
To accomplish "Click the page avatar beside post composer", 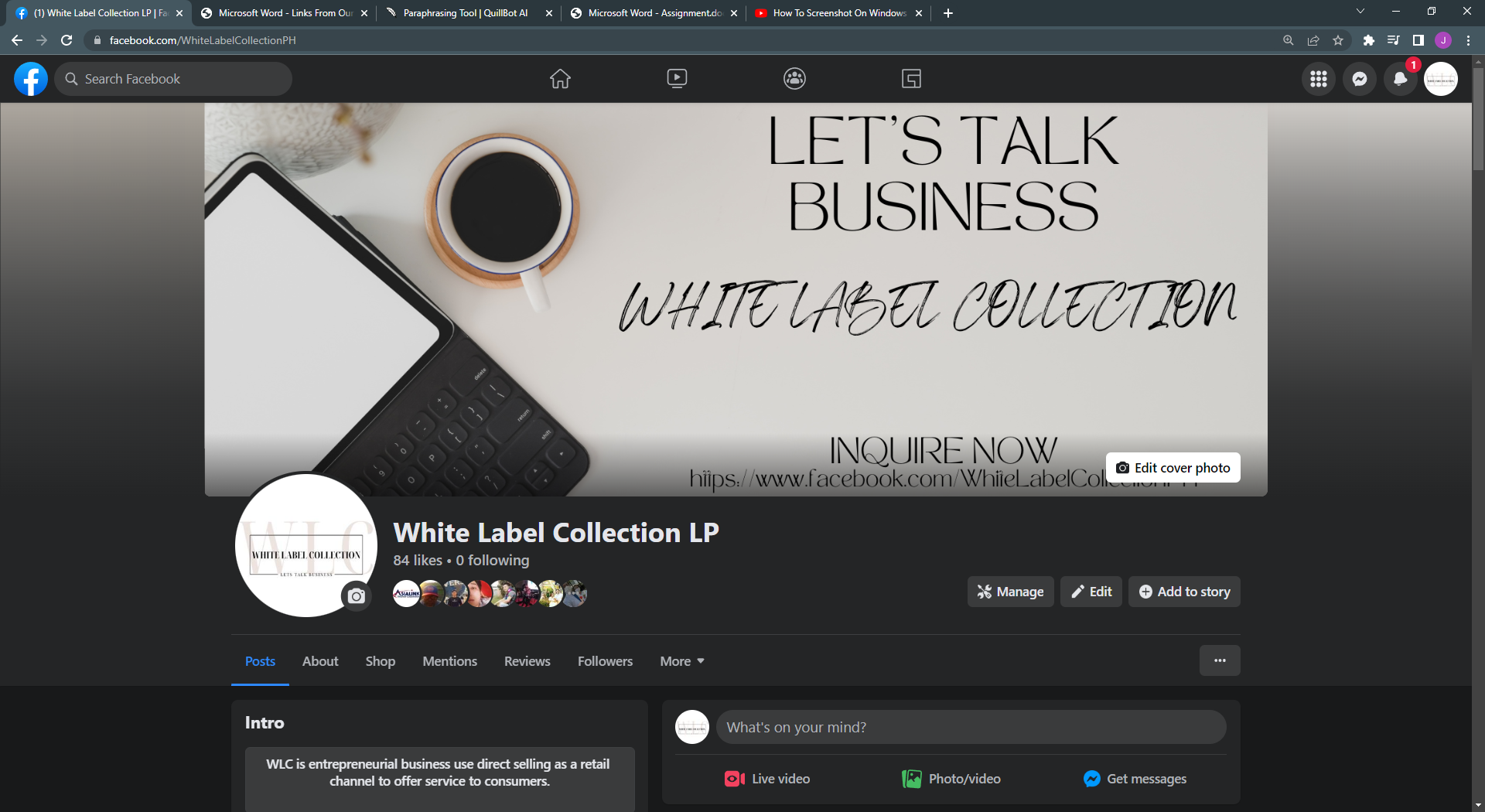I will coord(692,727).
